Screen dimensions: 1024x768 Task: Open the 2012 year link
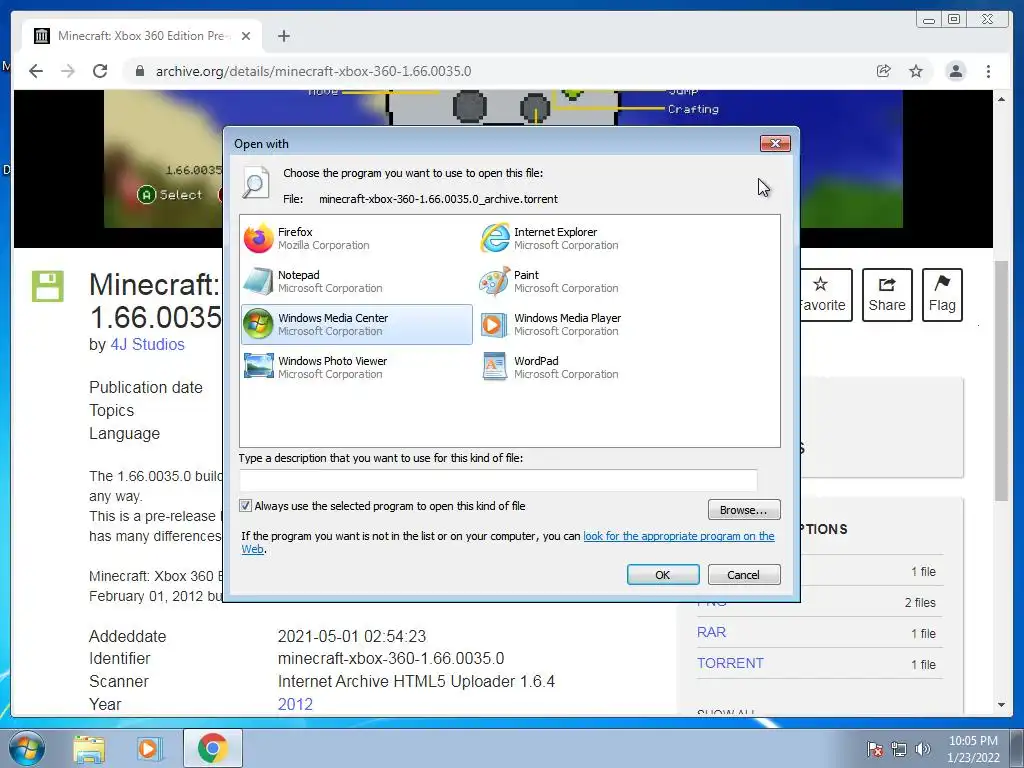point(295,705)
